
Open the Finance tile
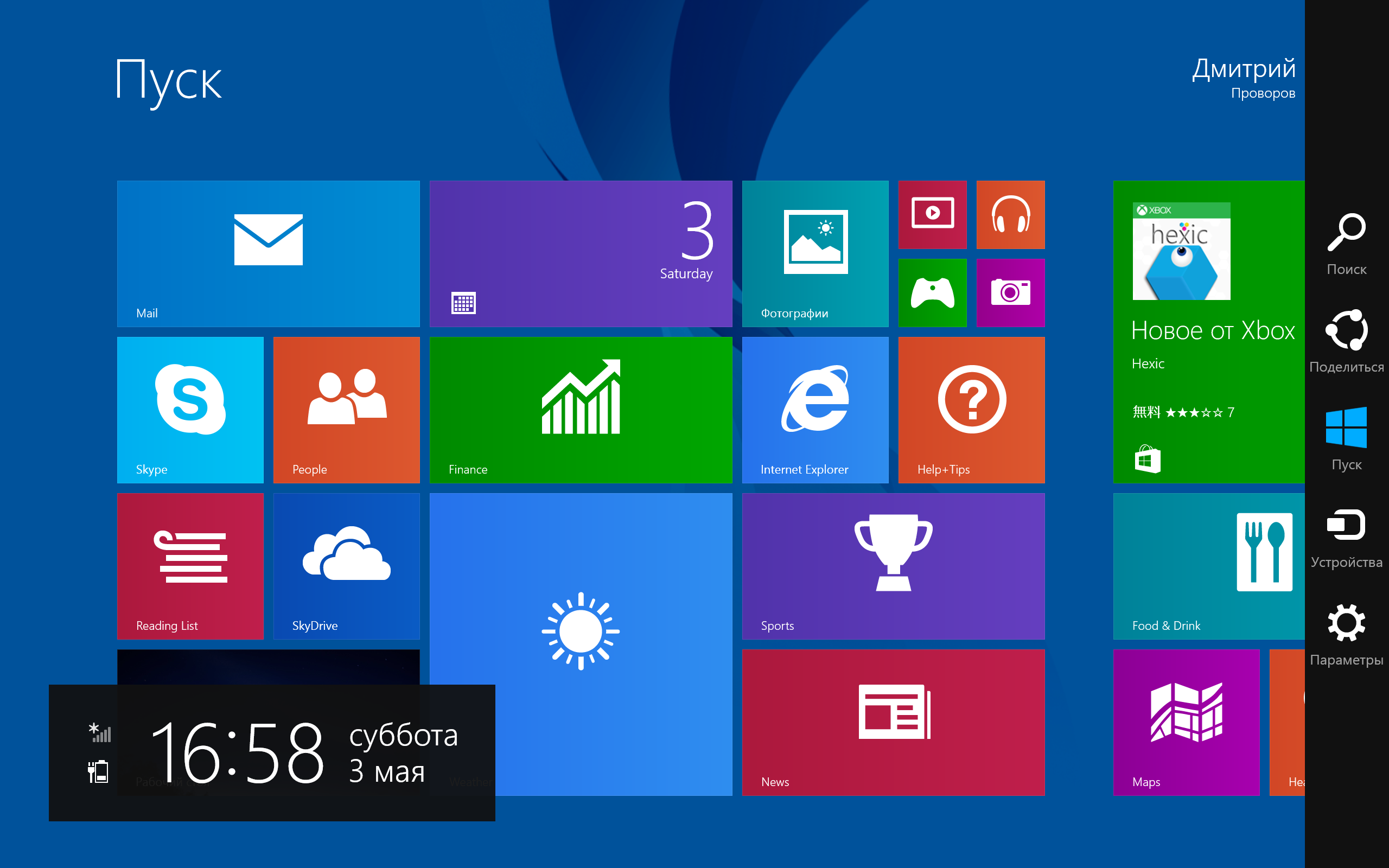point(581,410)
